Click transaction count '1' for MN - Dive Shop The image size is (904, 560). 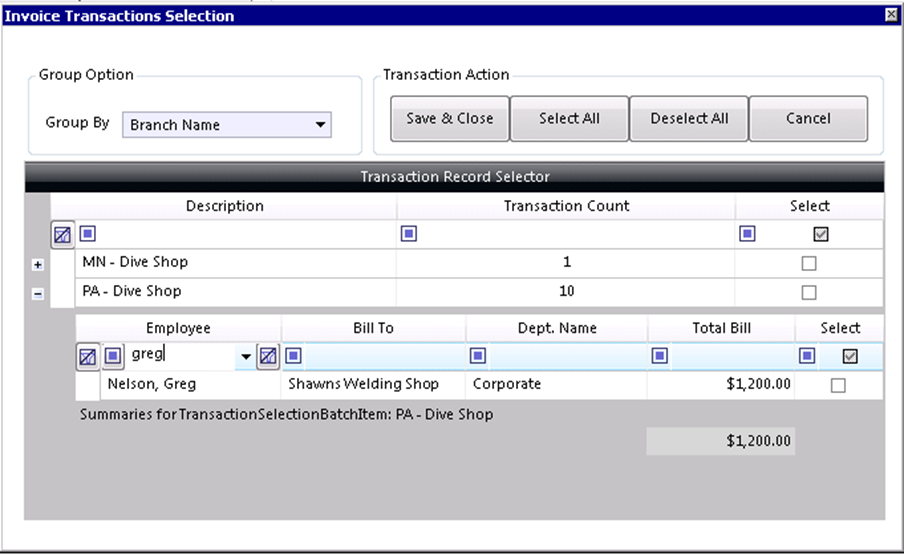point(566,263)
